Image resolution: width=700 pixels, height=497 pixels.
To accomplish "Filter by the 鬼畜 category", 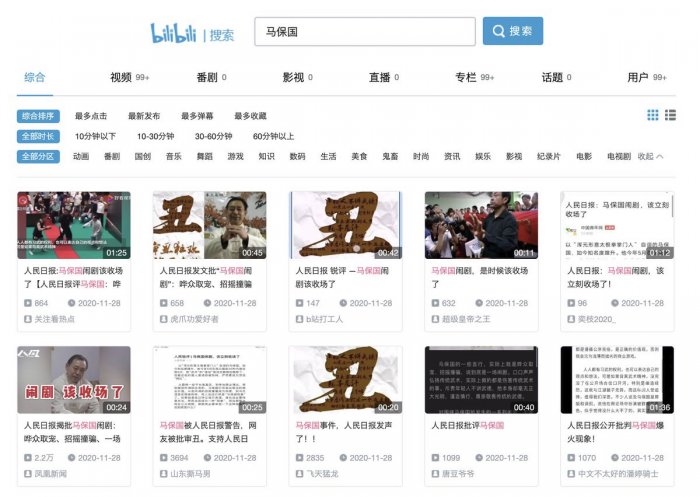I will click(390, 156).
